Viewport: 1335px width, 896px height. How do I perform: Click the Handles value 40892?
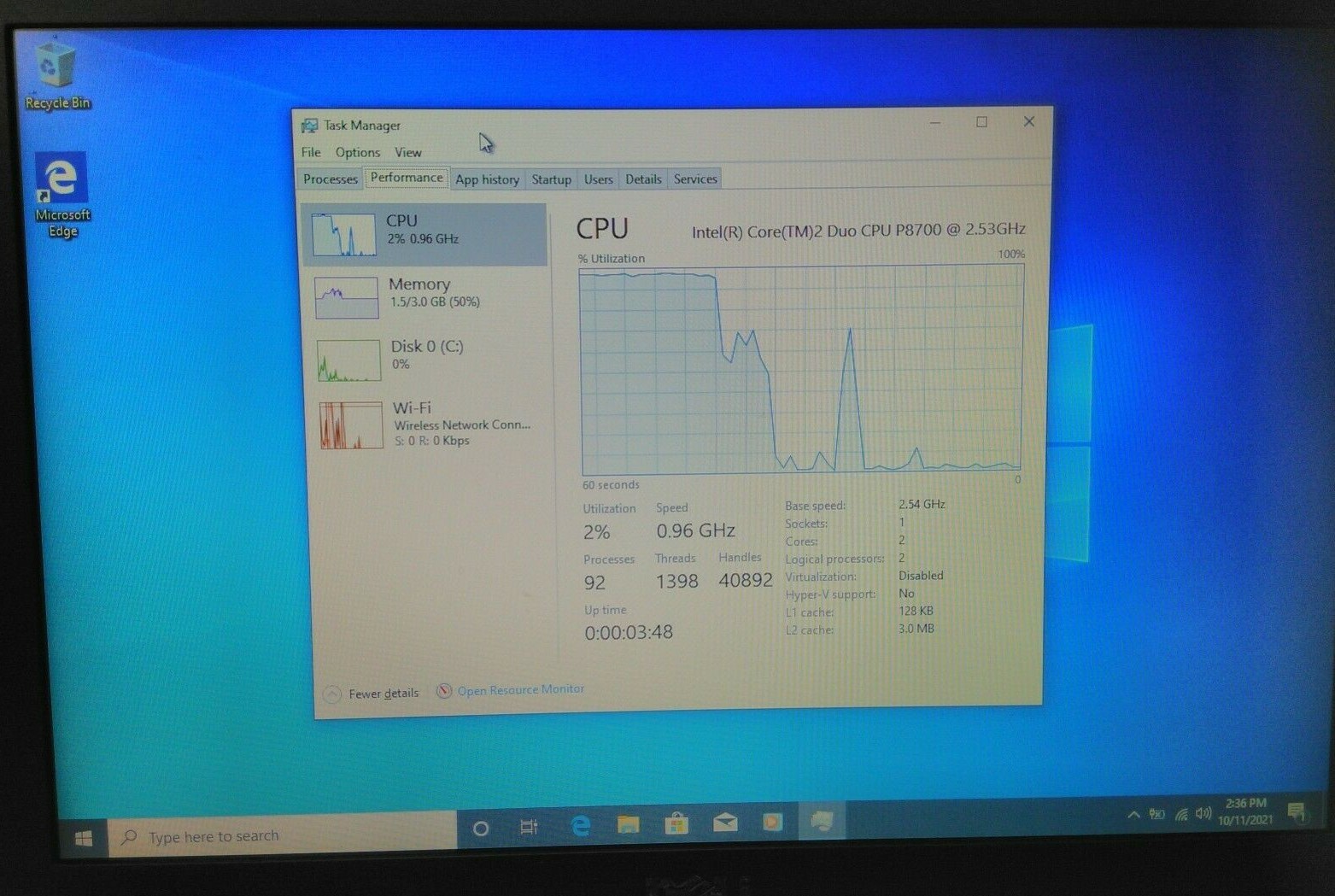click(x=746, y=581)
